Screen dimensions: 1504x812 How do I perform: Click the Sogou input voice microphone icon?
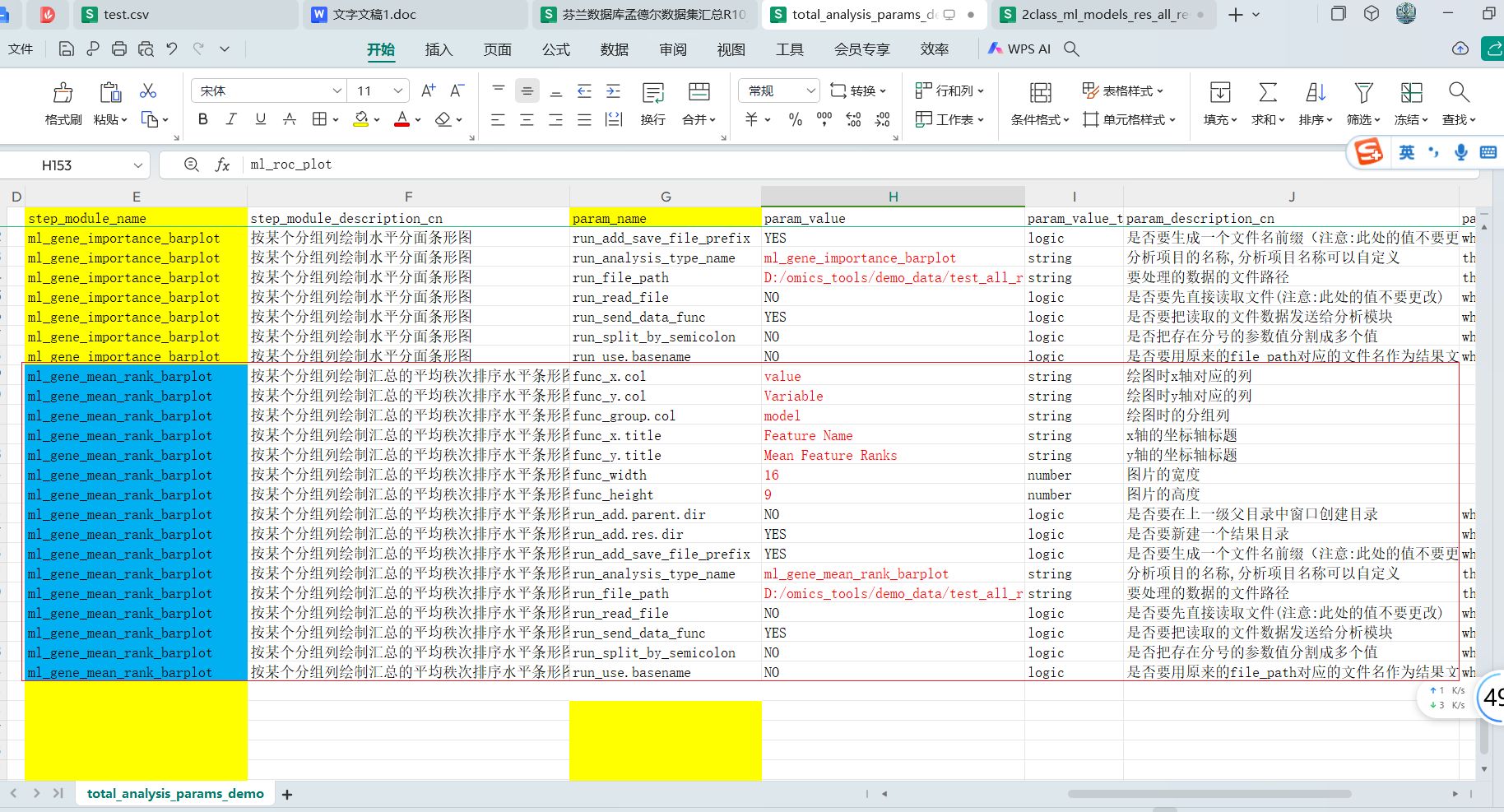[1460, 152]
